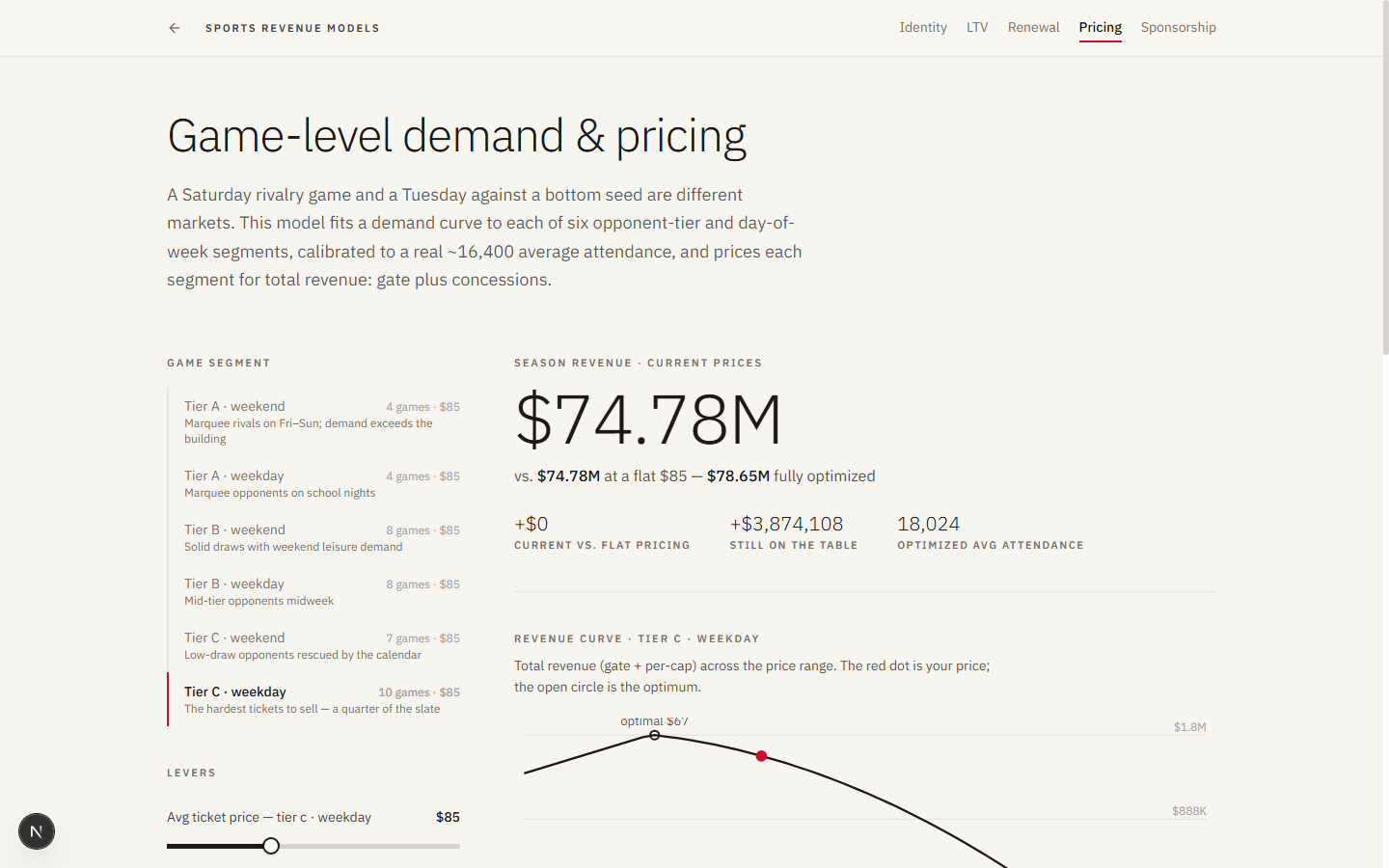Click the GAME SEGMENT section label

[219, 363]
